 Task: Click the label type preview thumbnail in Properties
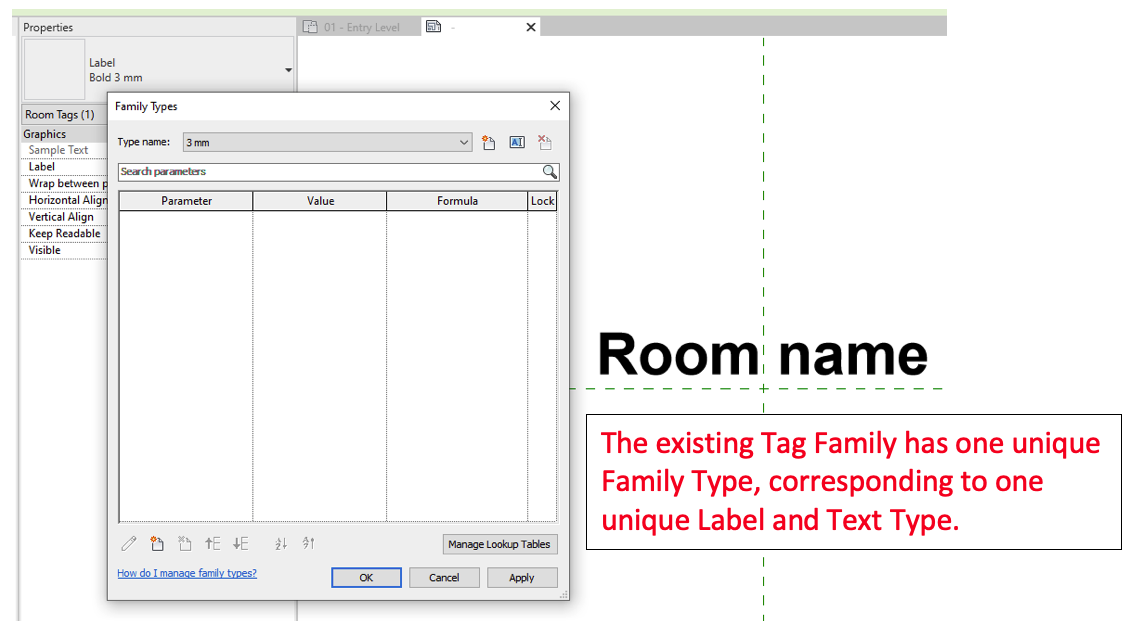[x=54, y=70]
